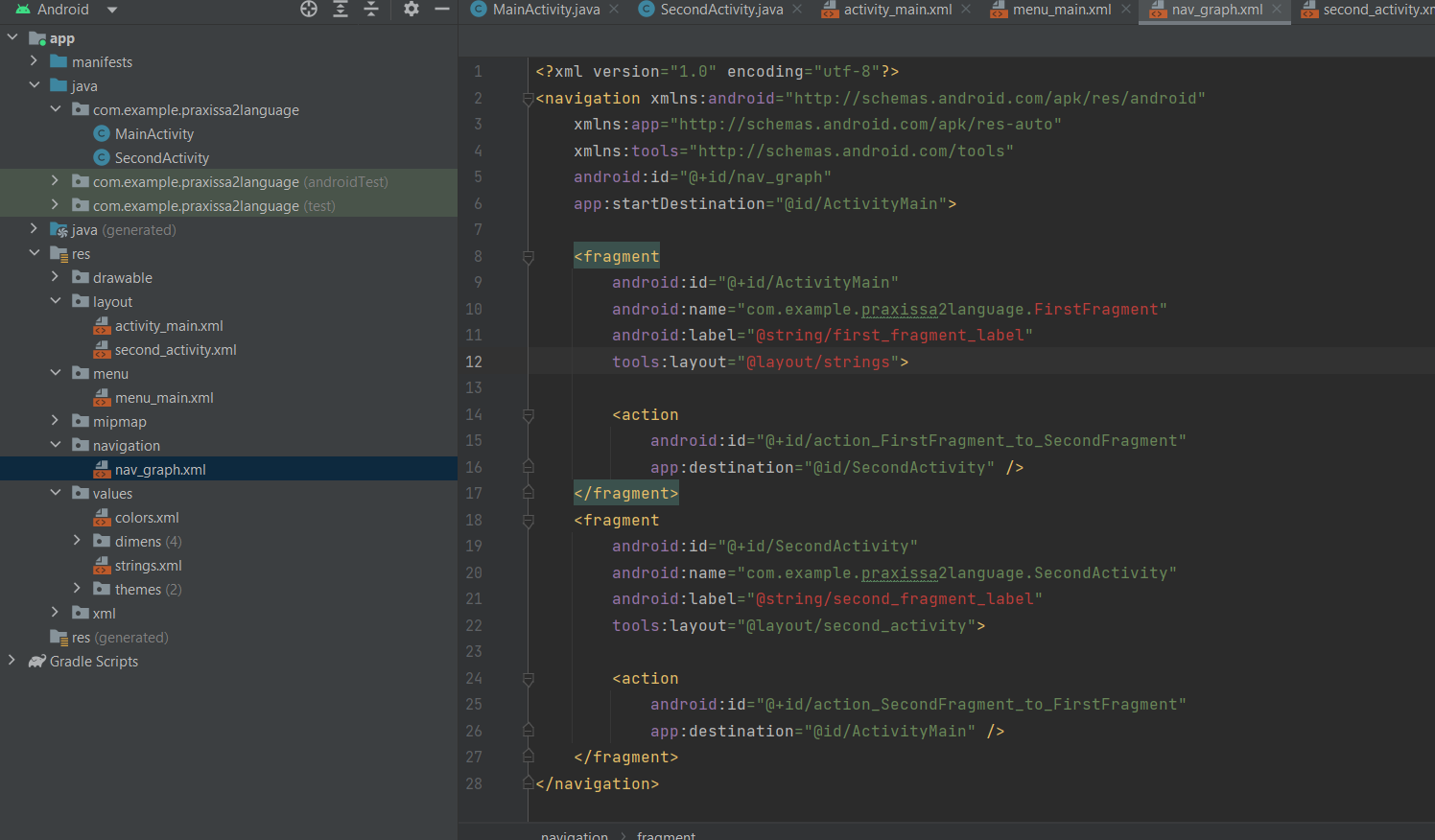
Task: Collapse the fragment block at line 8
Action: click(x=528, y=256)
